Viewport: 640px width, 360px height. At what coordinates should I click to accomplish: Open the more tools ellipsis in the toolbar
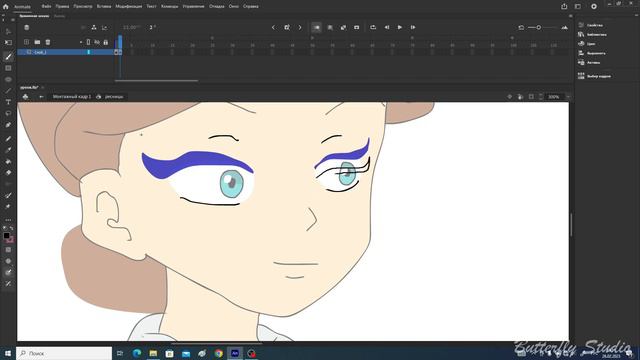tap(8, 220)
